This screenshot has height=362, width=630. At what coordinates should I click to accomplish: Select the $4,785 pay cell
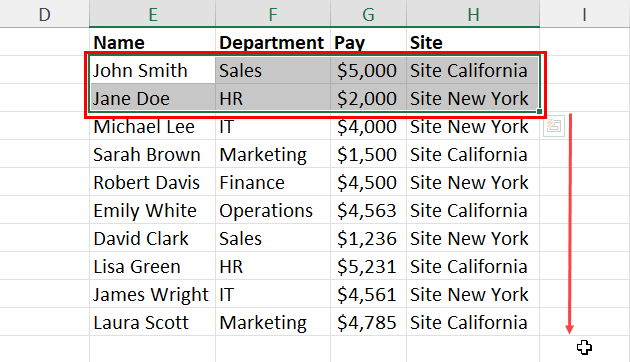click(x=368, y=322)
